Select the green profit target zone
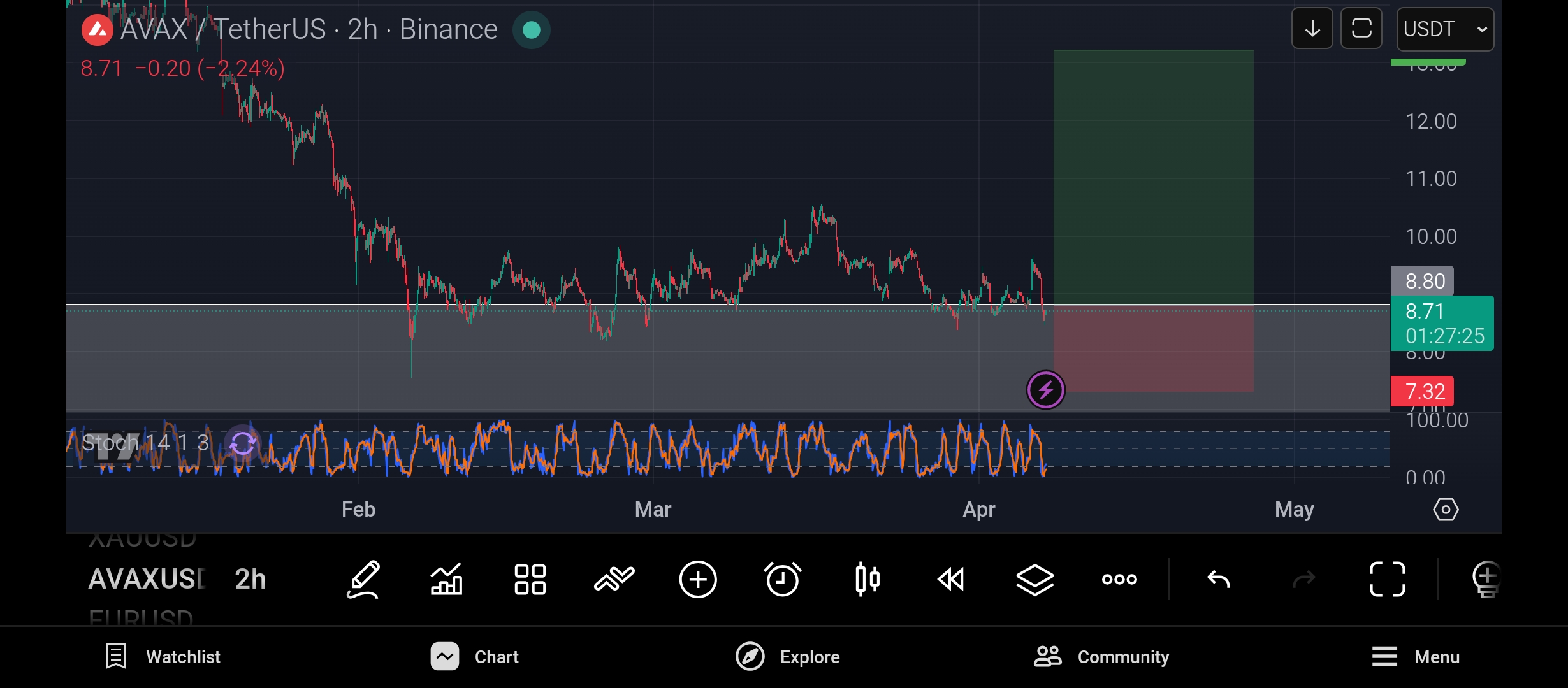Screen dimensions: 1568x688 [1154, 177]
